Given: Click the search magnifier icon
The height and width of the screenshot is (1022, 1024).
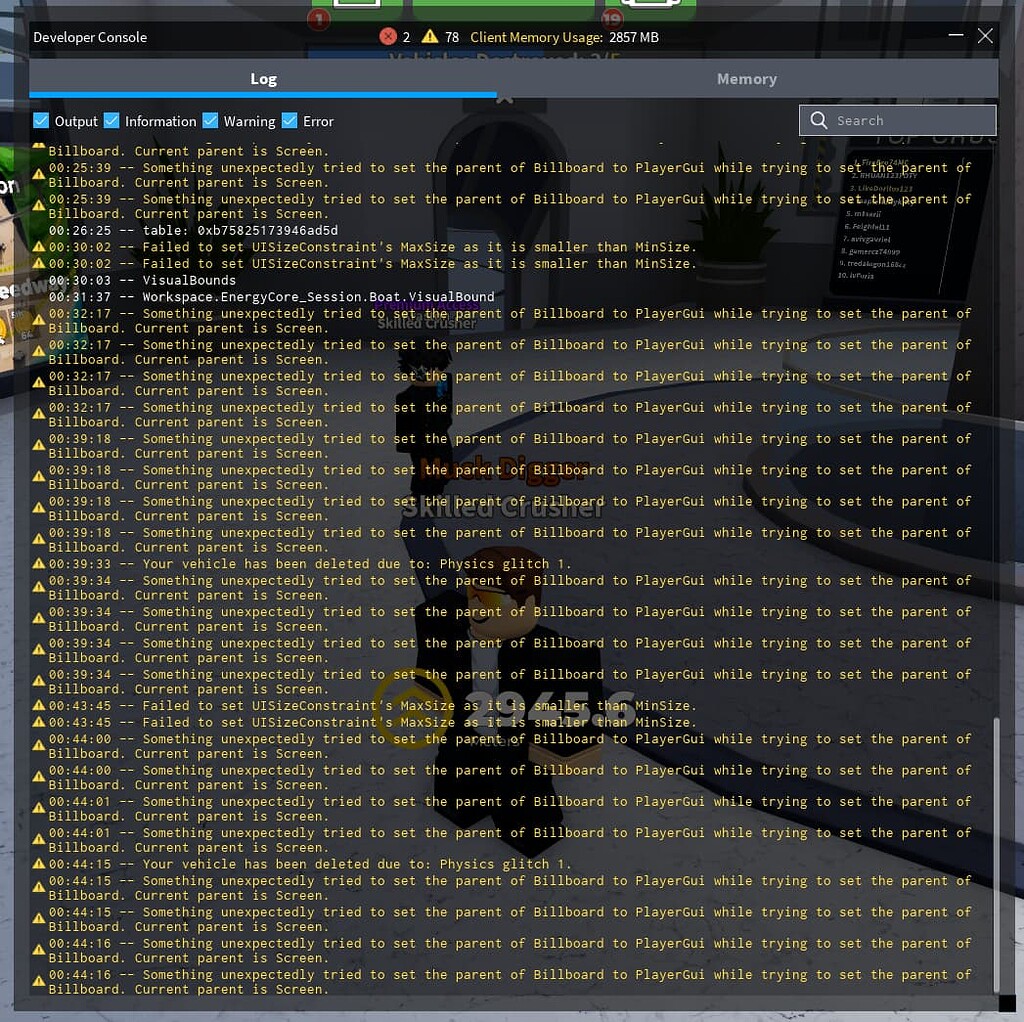Looking at the screenshot, I should (x=819, y=120).
